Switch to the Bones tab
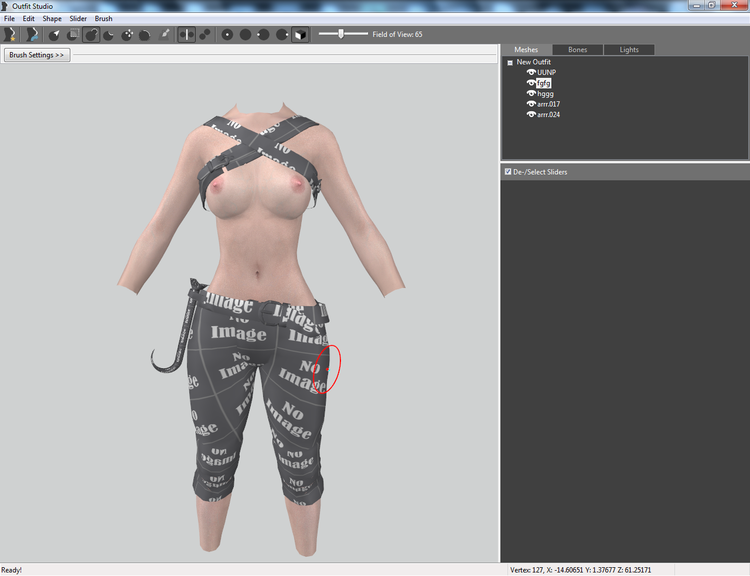The image size is (750, 576). click(577, 50)
